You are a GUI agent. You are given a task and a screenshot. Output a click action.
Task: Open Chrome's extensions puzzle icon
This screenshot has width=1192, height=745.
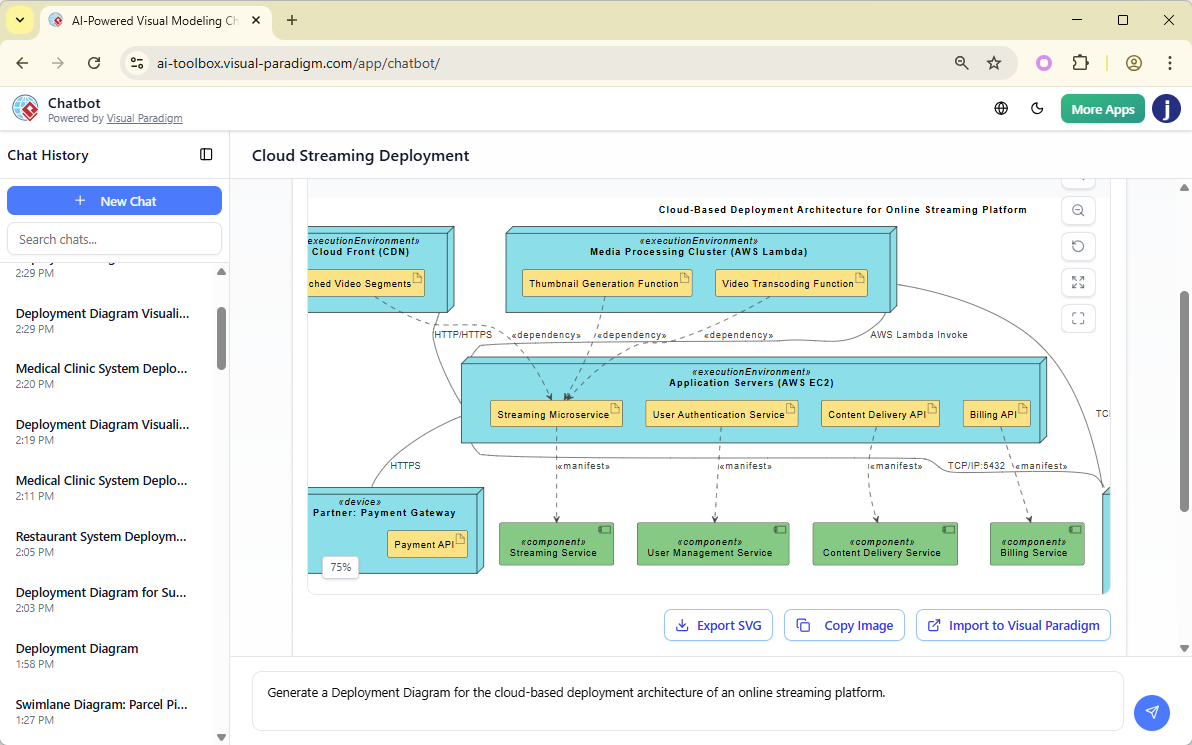pos(1081,62)
